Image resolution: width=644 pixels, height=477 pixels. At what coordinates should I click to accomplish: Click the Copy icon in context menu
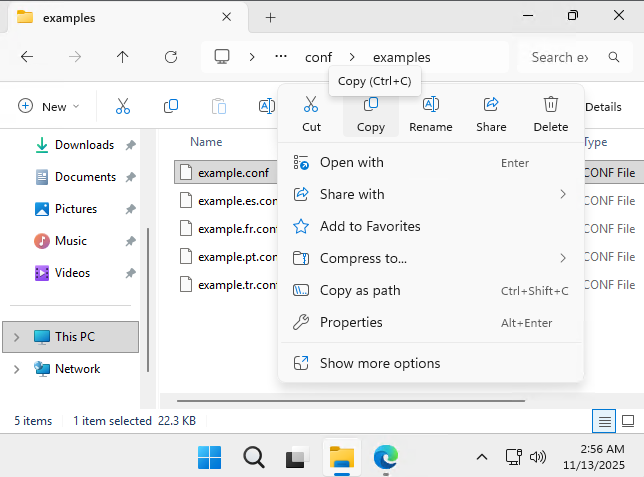coord(370,105)
